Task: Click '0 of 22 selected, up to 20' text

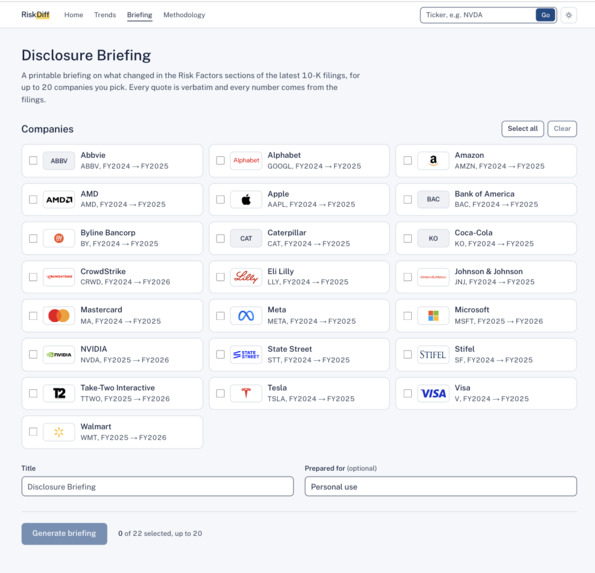Action: pyautogui.click(x=160, y=534)
